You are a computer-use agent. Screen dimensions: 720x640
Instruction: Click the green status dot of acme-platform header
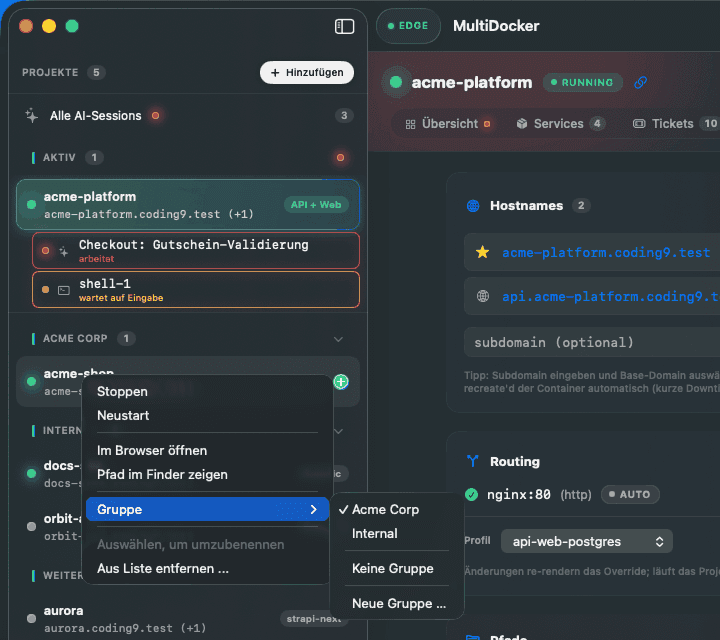396,82
